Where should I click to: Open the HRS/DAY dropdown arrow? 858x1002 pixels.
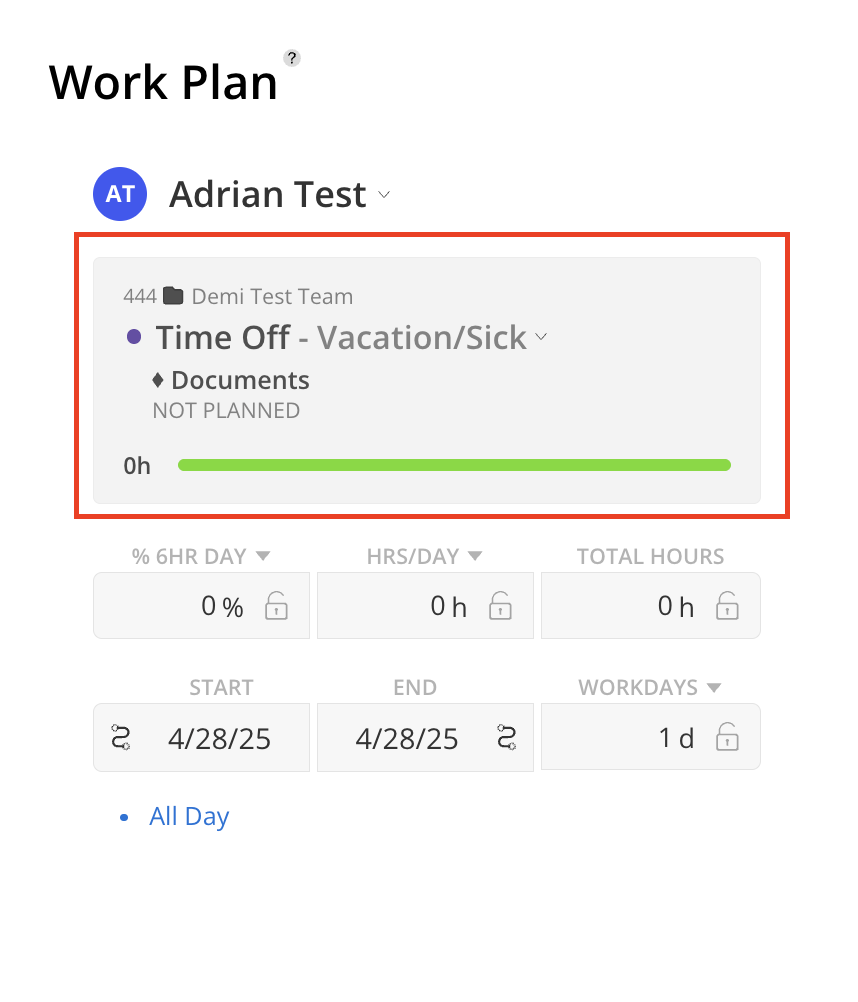(475, 556)
